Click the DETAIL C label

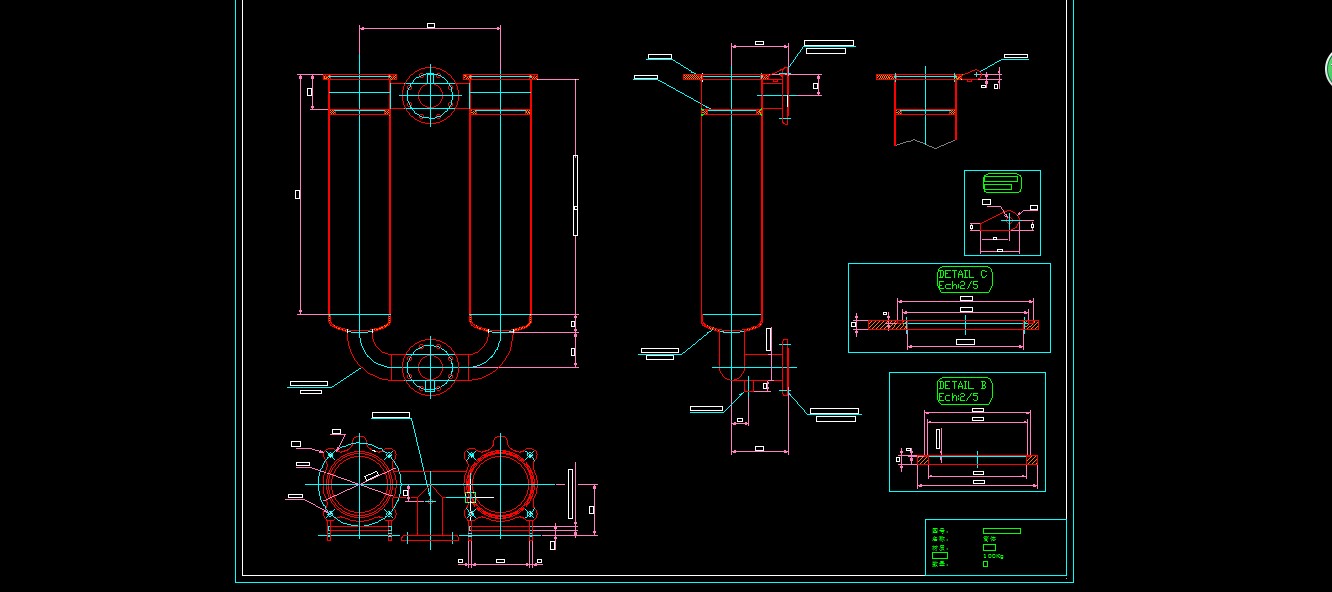(963, 279)
